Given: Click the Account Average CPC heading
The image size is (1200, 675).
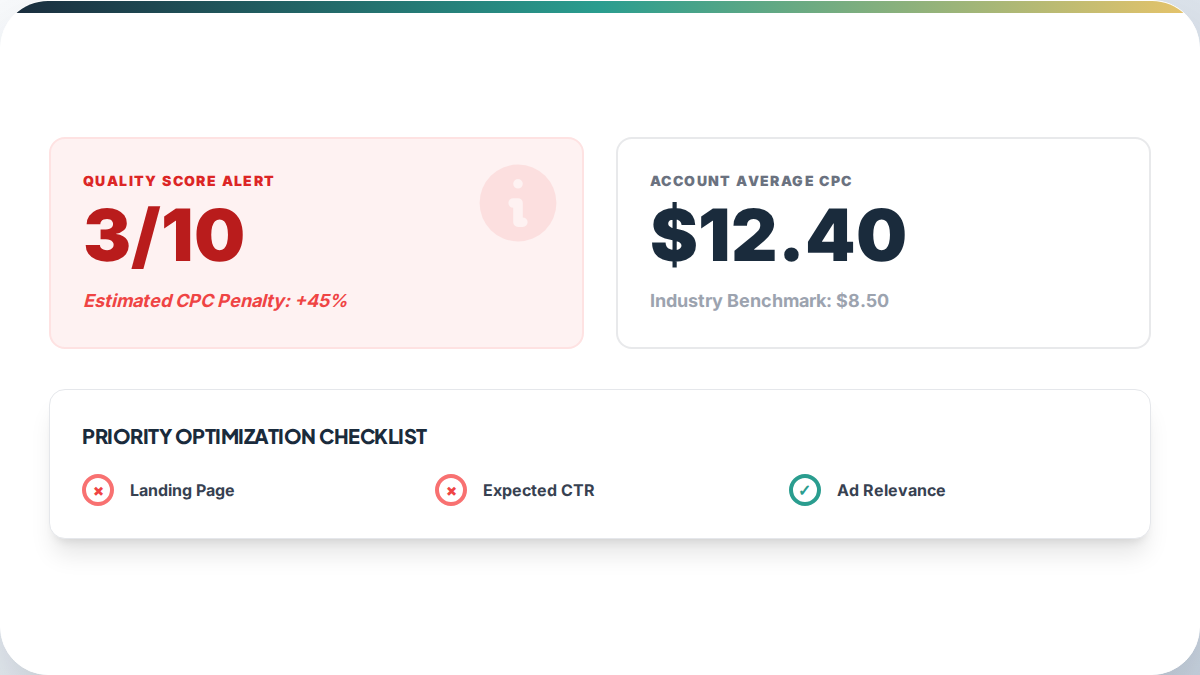Looking at the screenshot, I should (750, 181).
